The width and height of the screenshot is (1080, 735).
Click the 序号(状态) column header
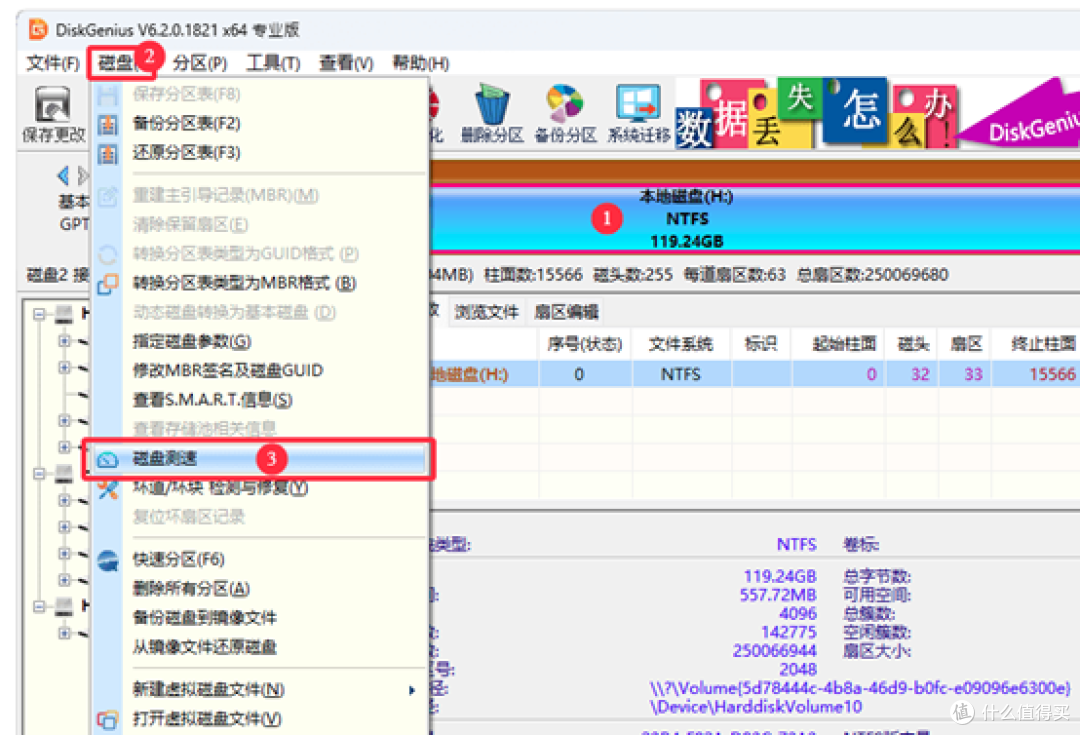point(585,344)
